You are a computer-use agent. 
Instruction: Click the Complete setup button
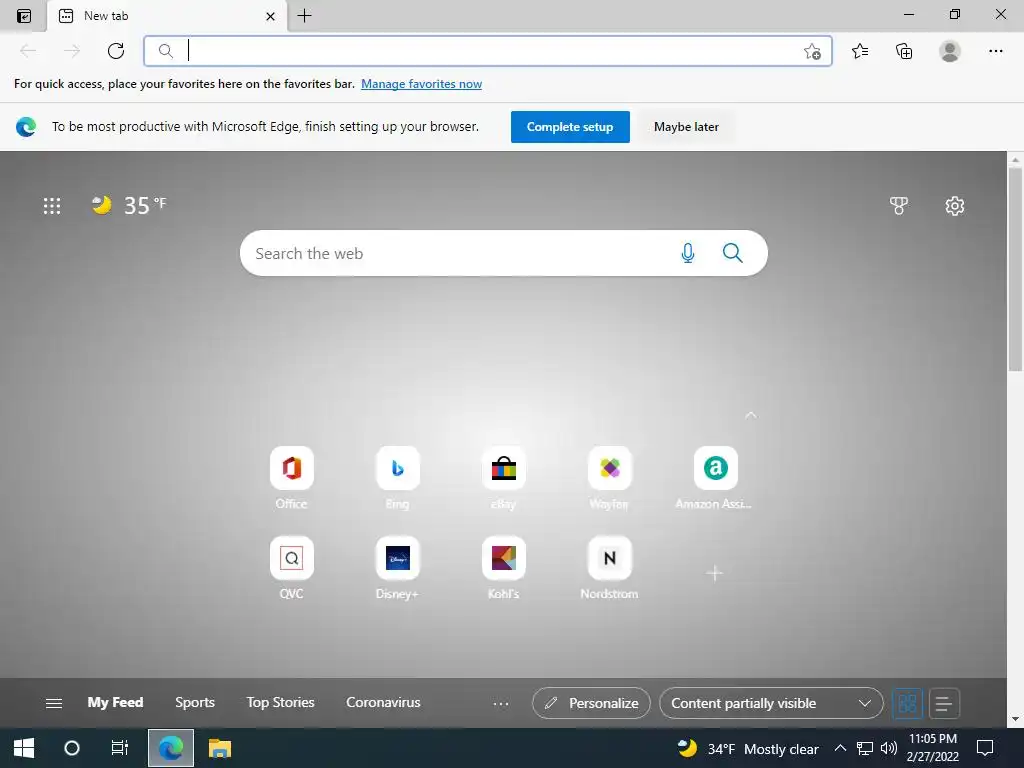(x=570, y=127)
